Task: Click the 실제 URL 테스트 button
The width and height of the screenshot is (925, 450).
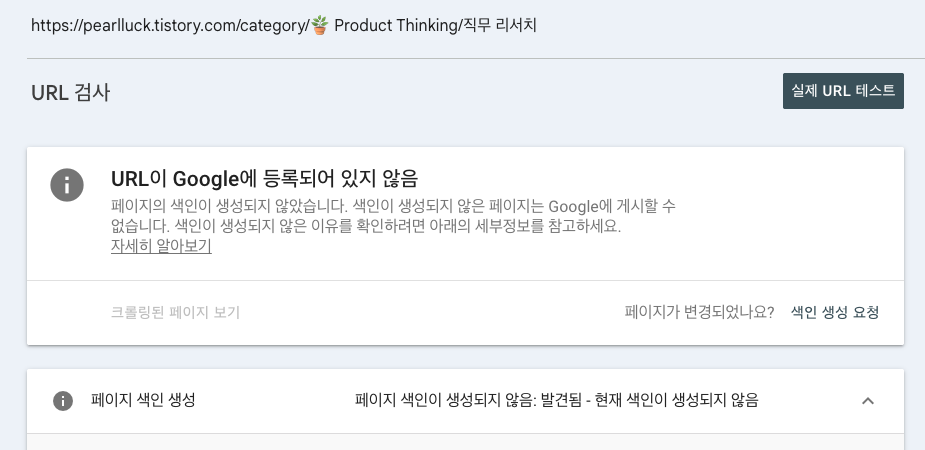Action: click(843, 91)
